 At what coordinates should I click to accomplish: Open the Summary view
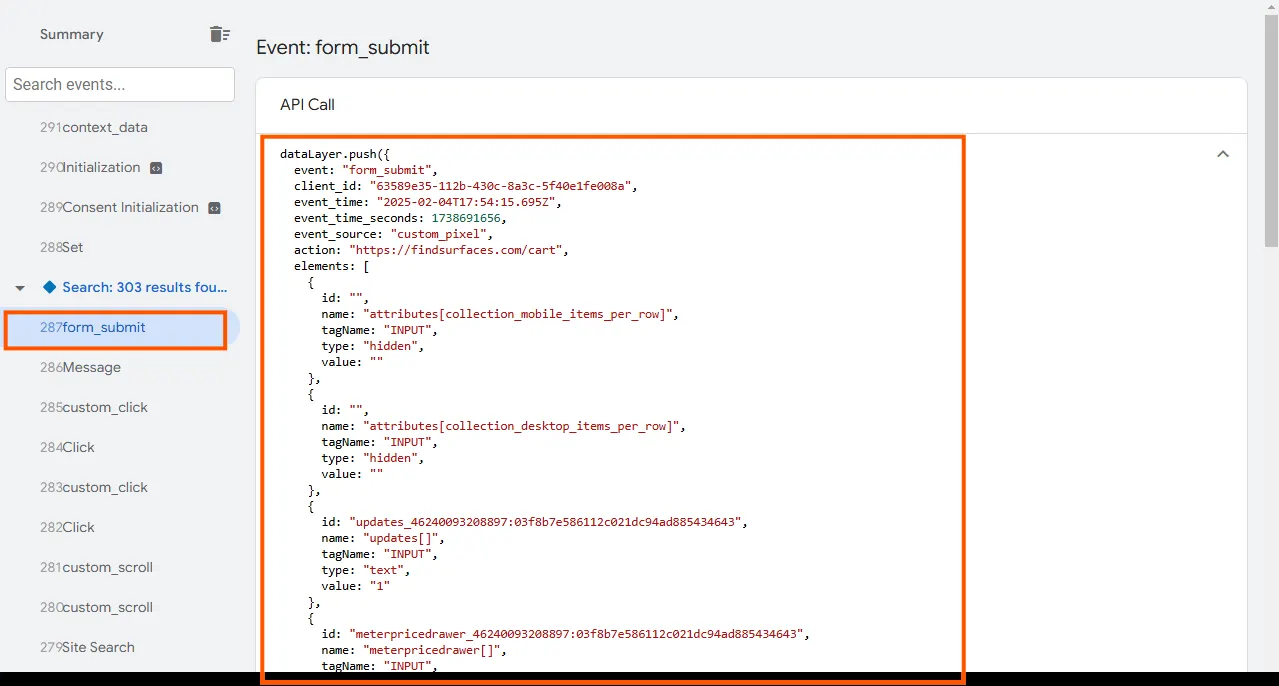tap(72, 34)
